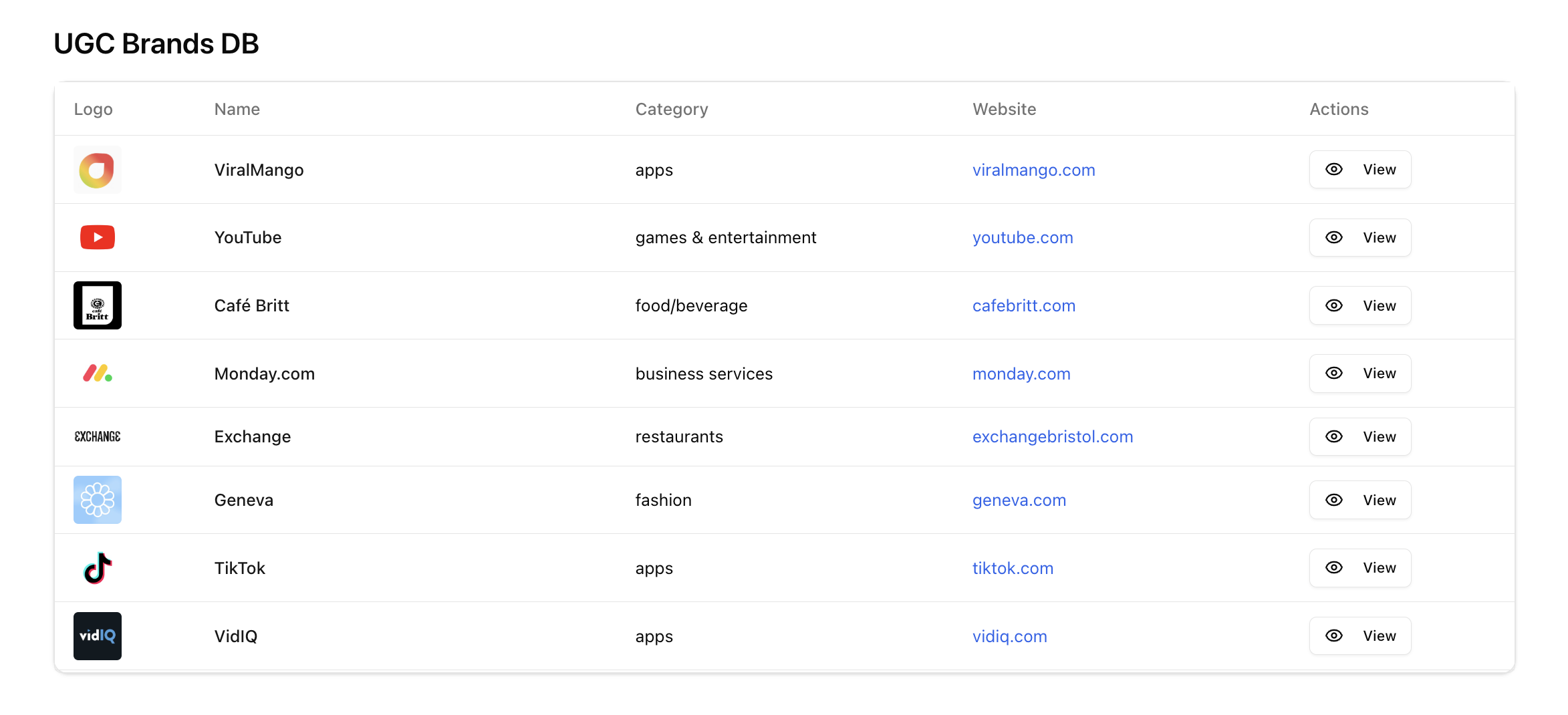Click the YouTube play logo
The width and height of the screenshot is (1568, 715).
pos(97,237)
